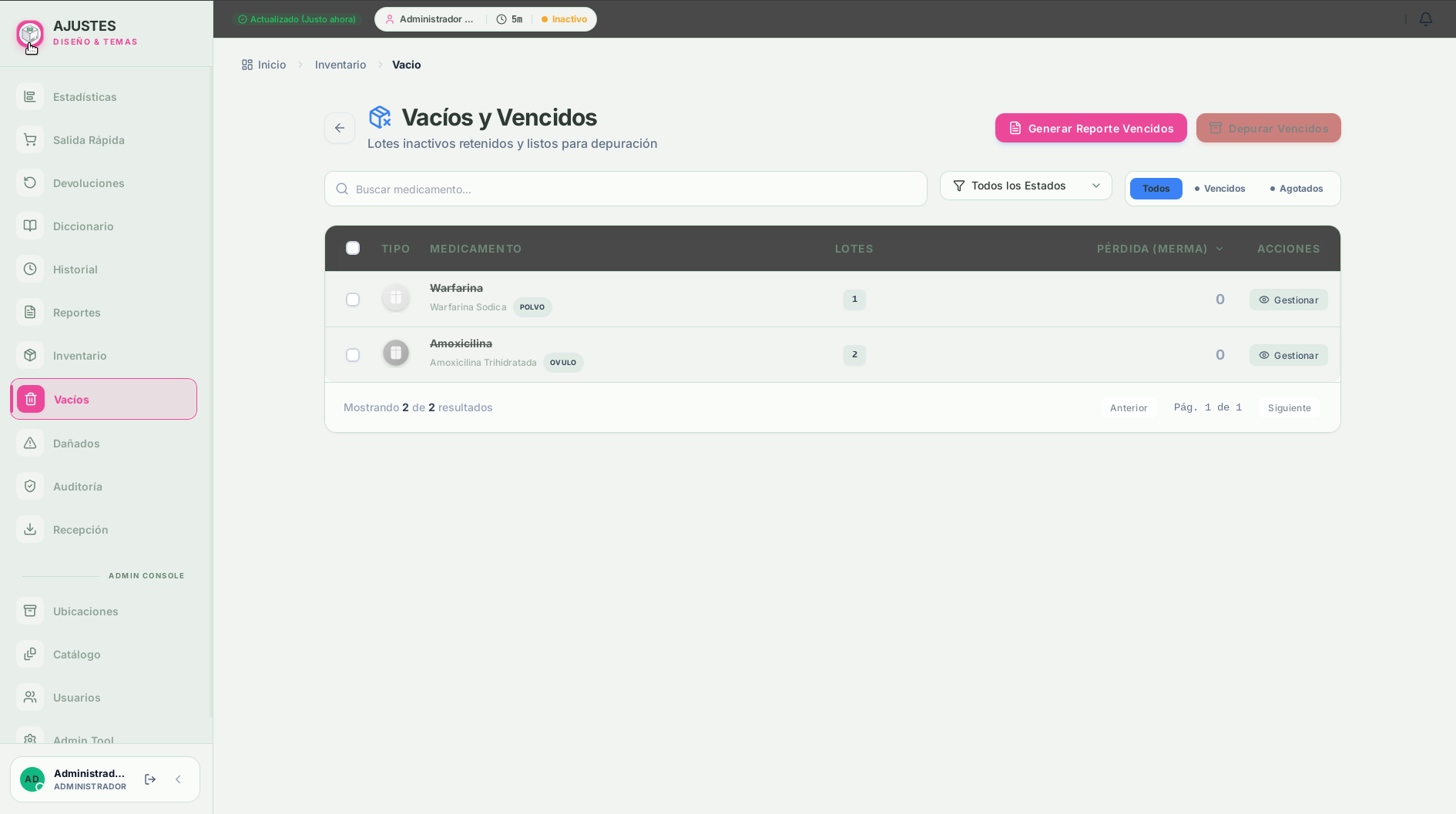Check the Amoxicilina row checkbox

pos(353,355)
